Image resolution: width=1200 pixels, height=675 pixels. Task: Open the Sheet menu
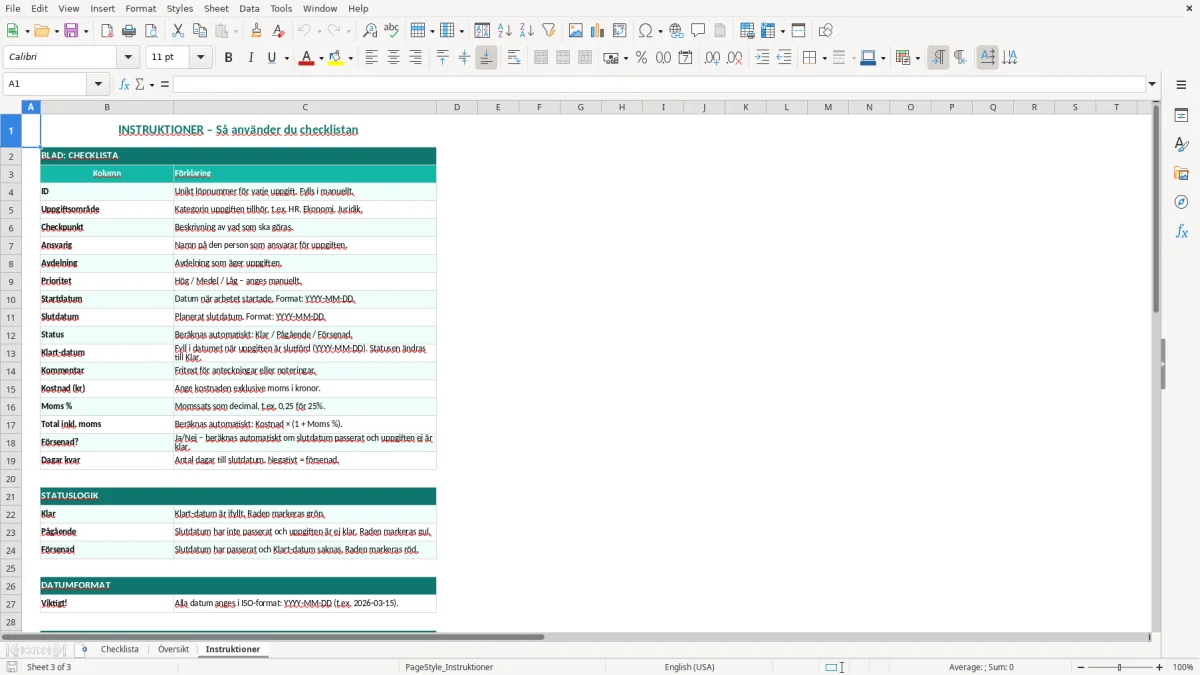click(x=216, y=8)
